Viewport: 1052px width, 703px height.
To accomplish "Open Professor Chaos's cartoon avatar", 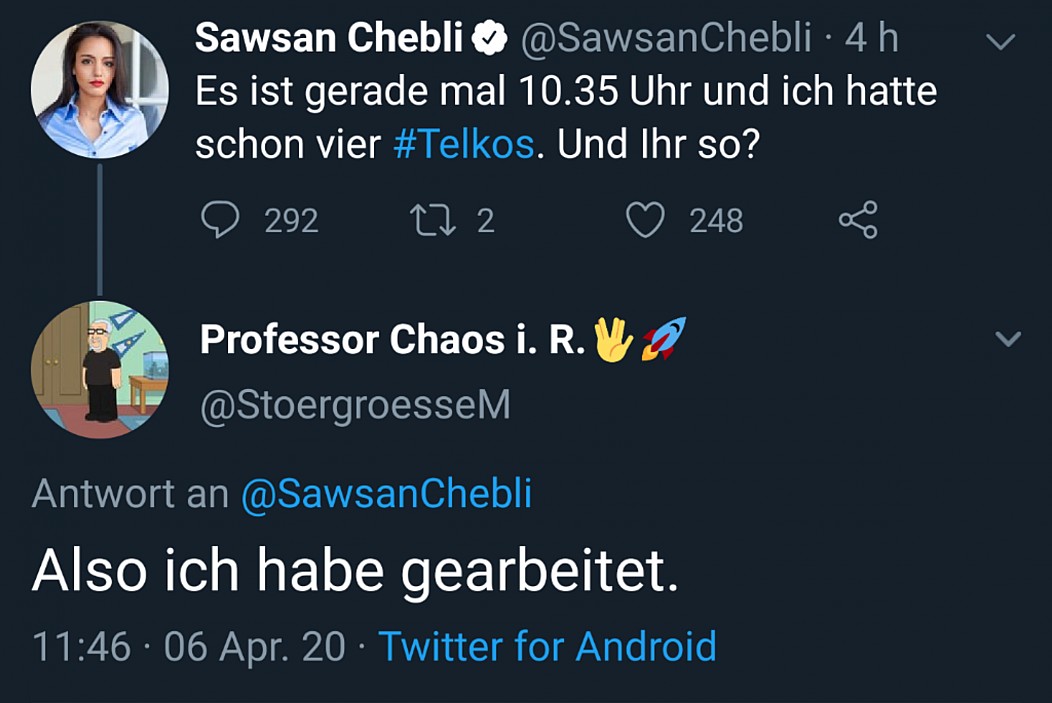I will click(100, 369).
